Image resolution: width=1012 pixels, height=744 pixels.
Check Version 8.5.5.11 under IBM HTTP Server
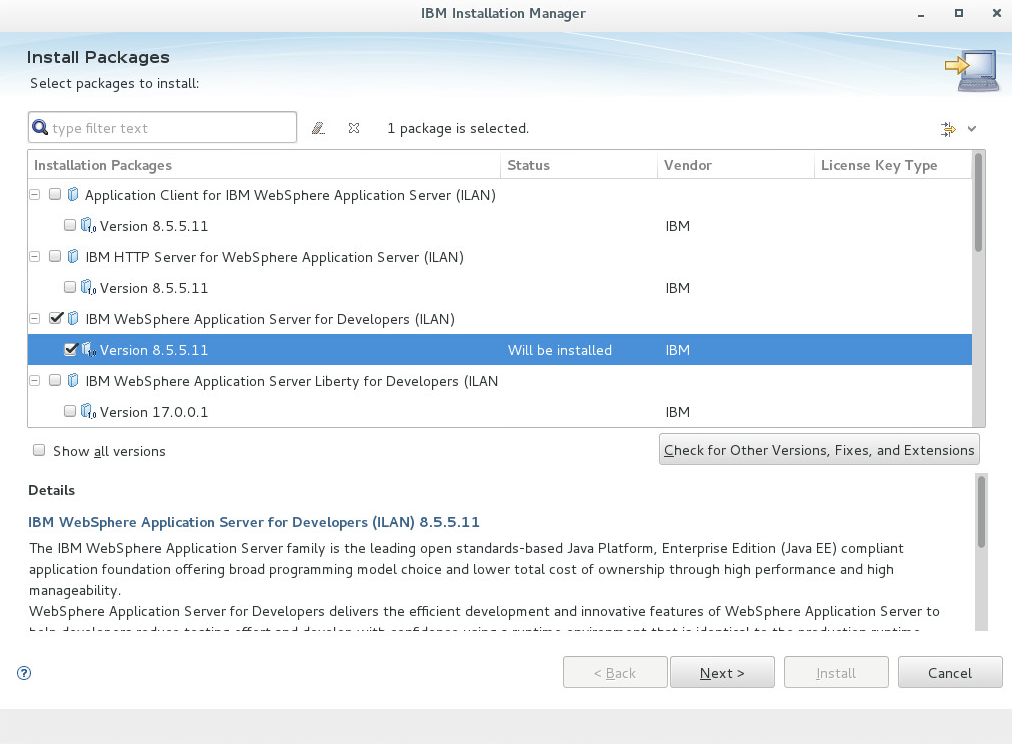point(70,287)
